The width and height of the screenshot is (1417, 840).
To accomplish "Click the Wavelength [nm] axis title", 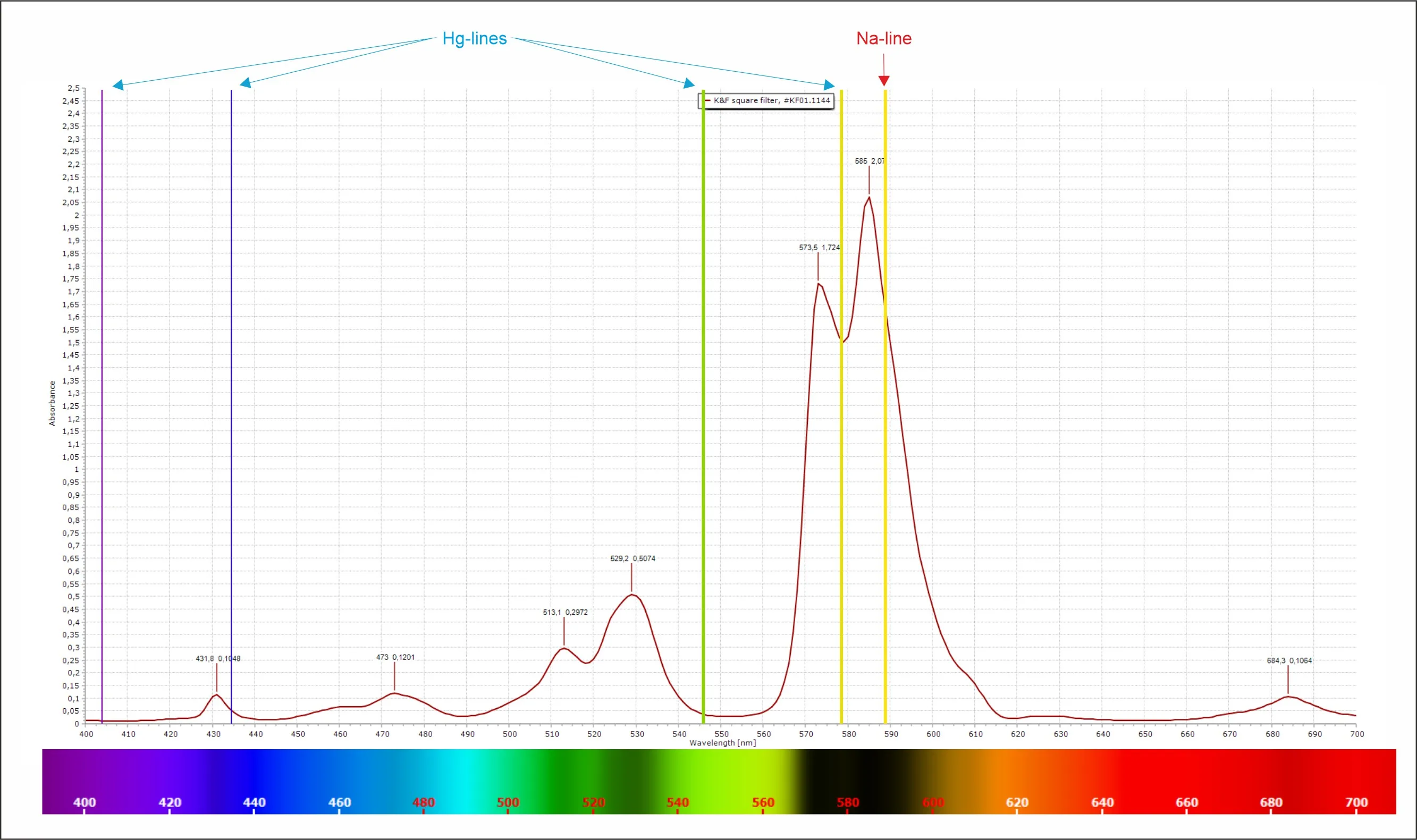I will pos(722,743).
